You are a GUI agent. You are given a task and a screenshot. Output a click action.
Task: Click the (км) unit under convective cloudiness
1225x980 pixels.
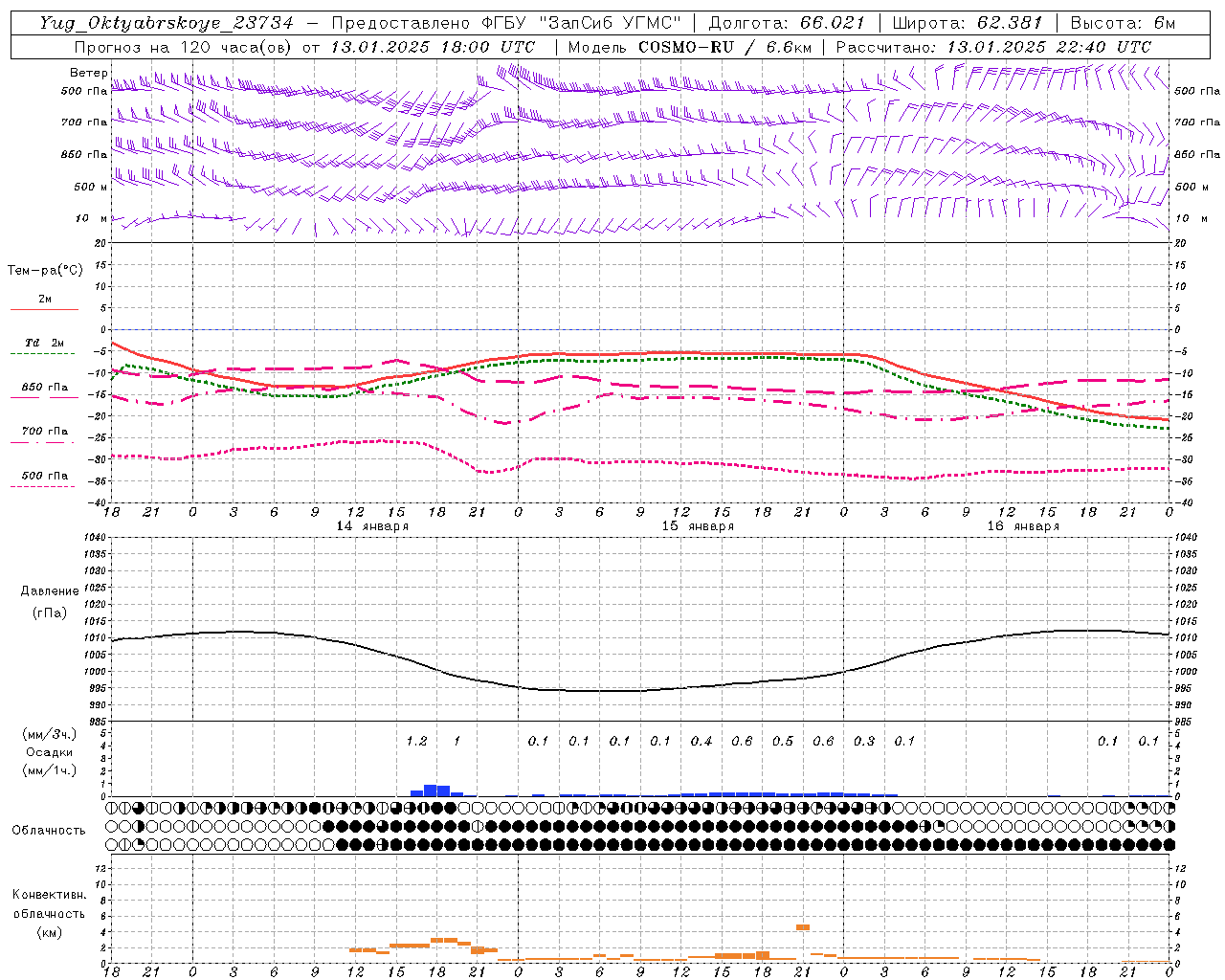49,932
